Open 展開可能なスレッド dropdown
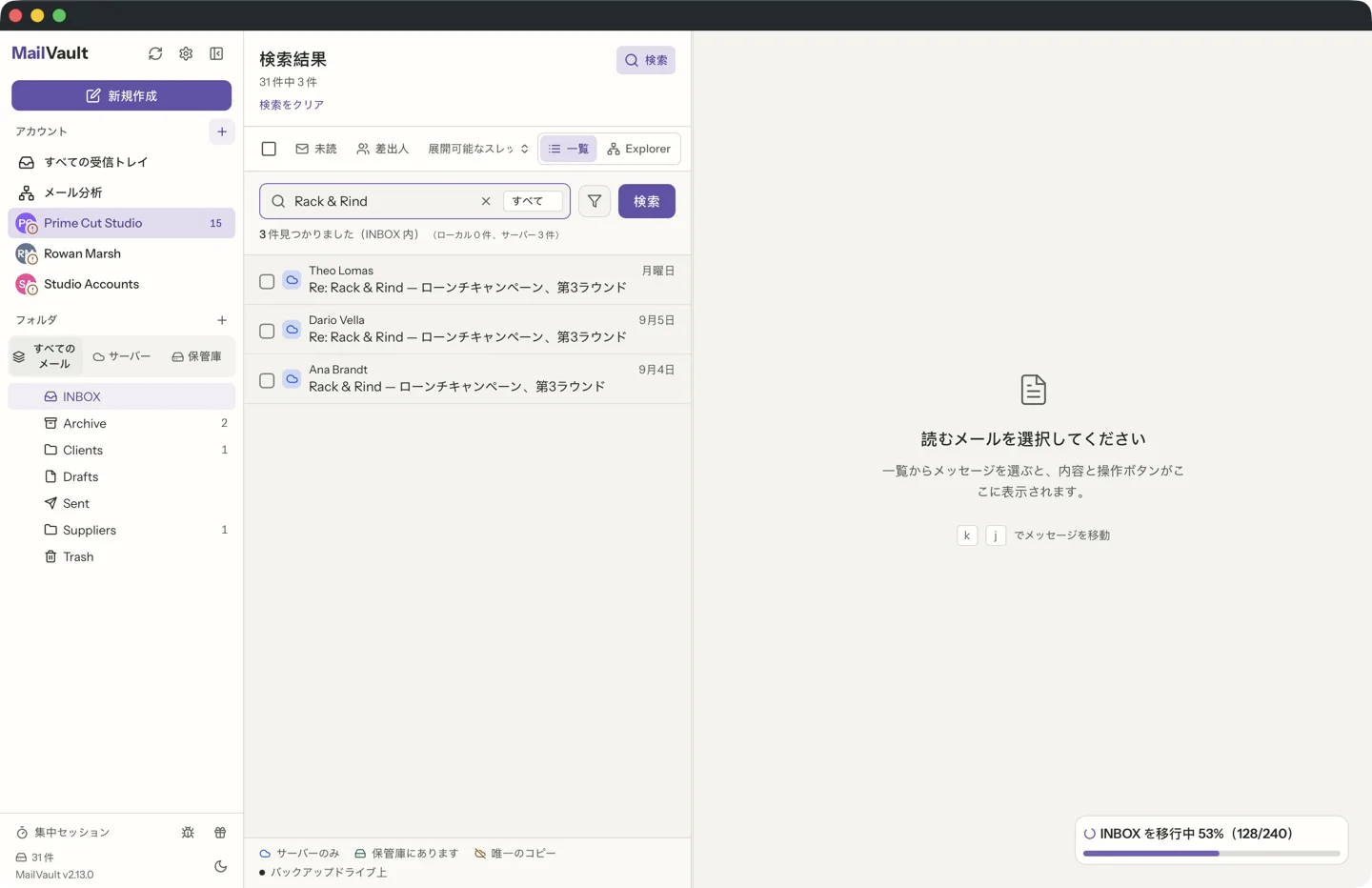1372x888 pixels. (x=477, y=149)
